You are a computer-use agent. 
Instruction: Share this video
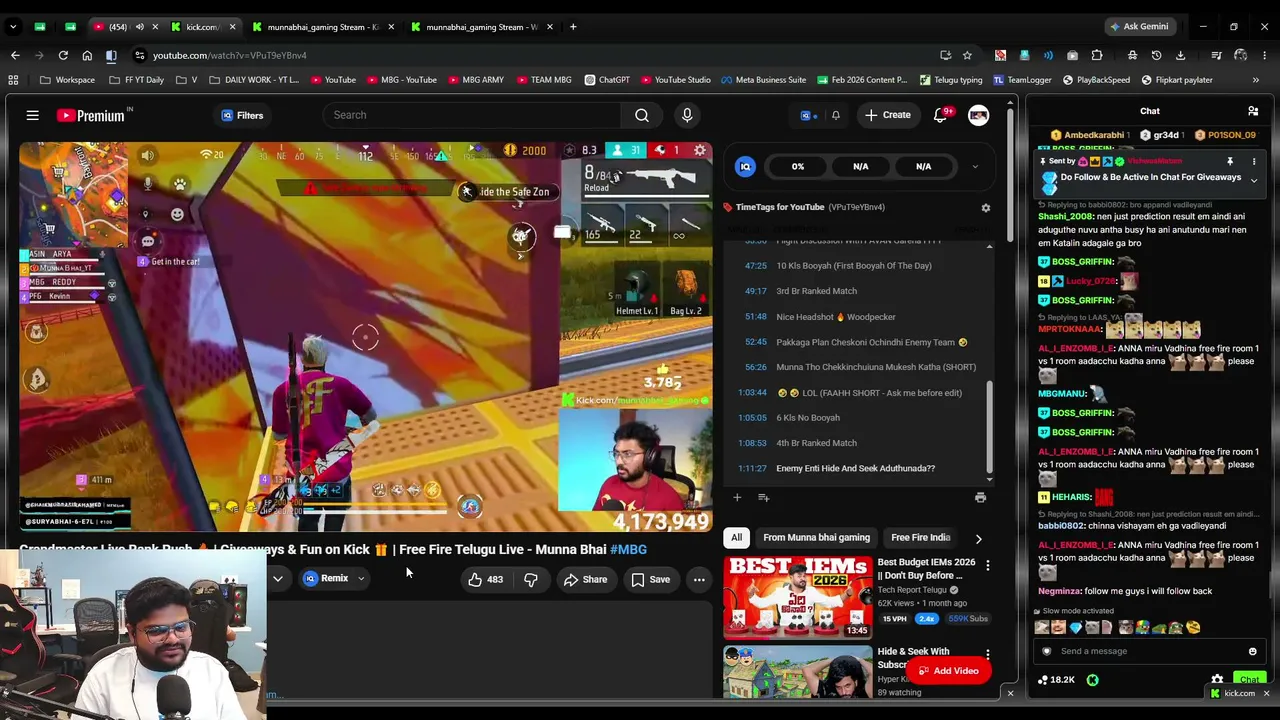585,579
